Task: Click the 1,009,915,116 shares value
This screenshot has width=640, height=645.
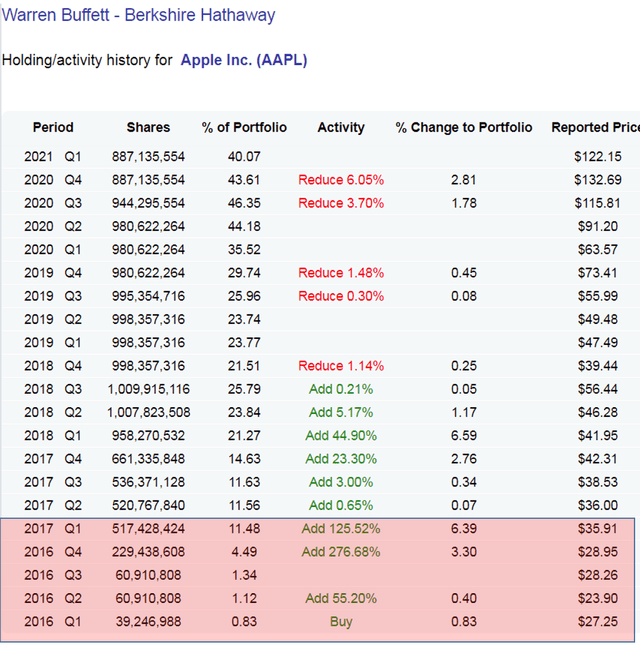Action: tap(148, 389)
